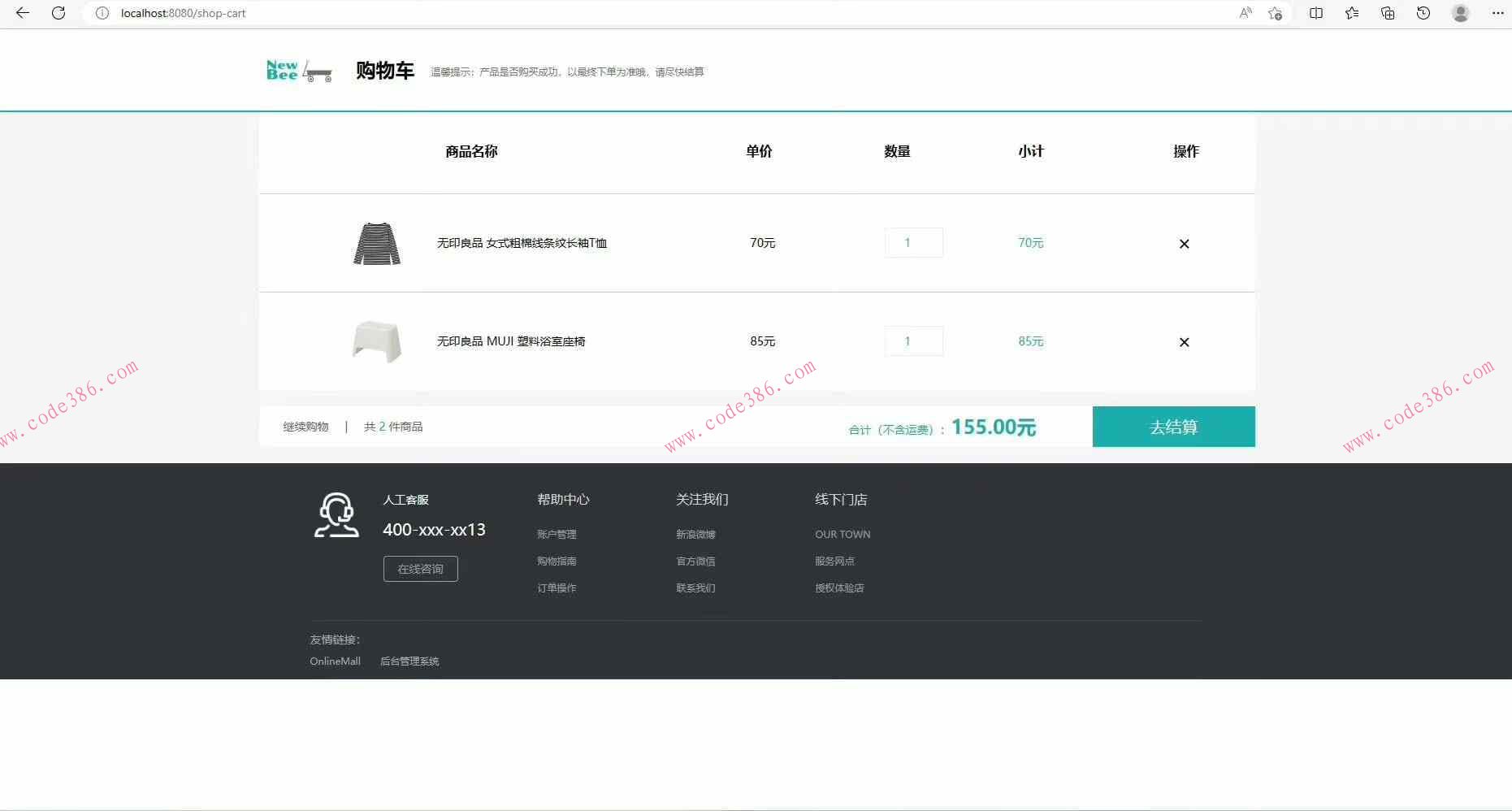Click the 继续购物 link to keep shopping
This screenshot has width=1512, height=811.
tap(305, 426)
